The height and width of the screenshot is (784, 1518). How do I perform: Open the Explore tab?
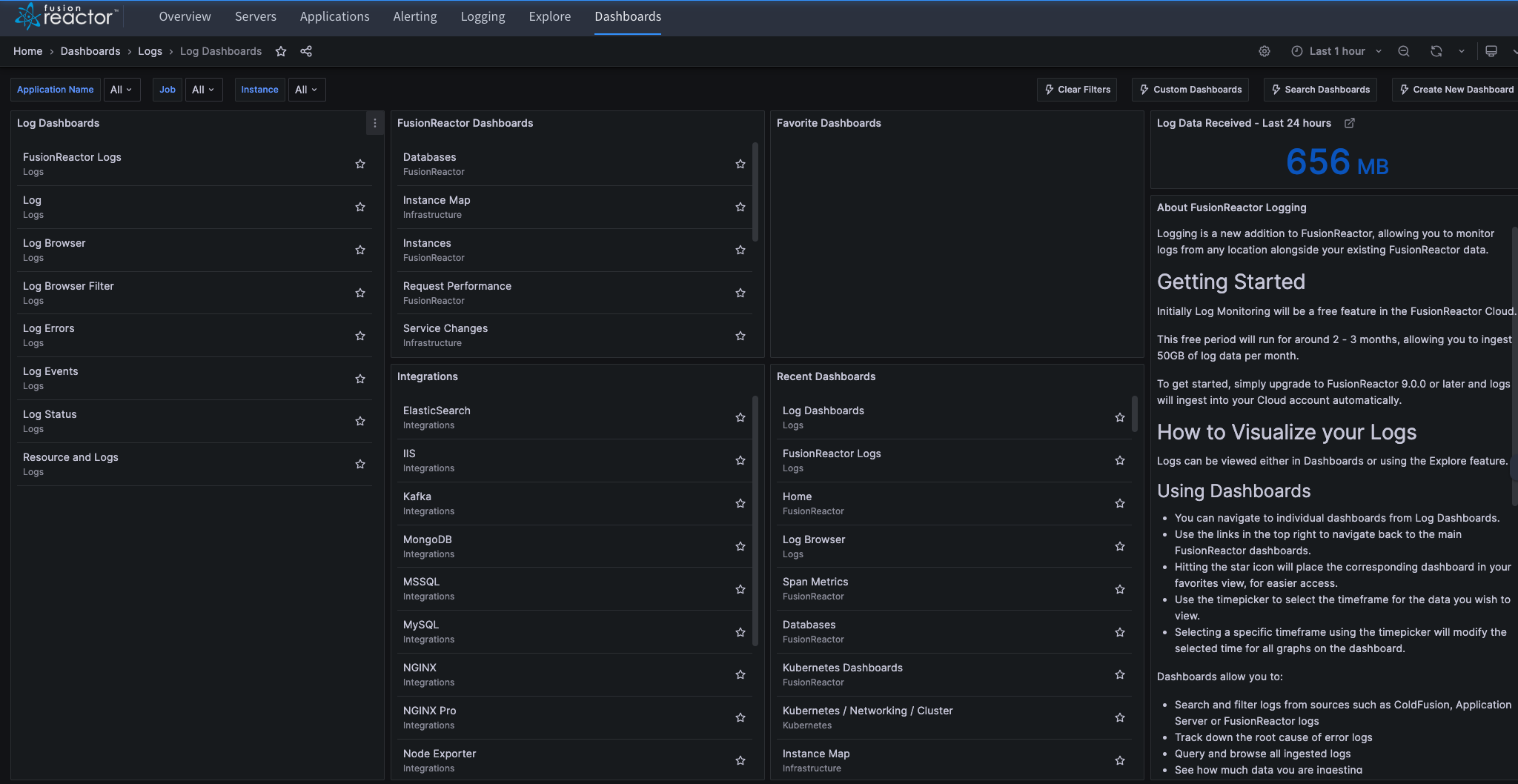[x=550, y=16]
